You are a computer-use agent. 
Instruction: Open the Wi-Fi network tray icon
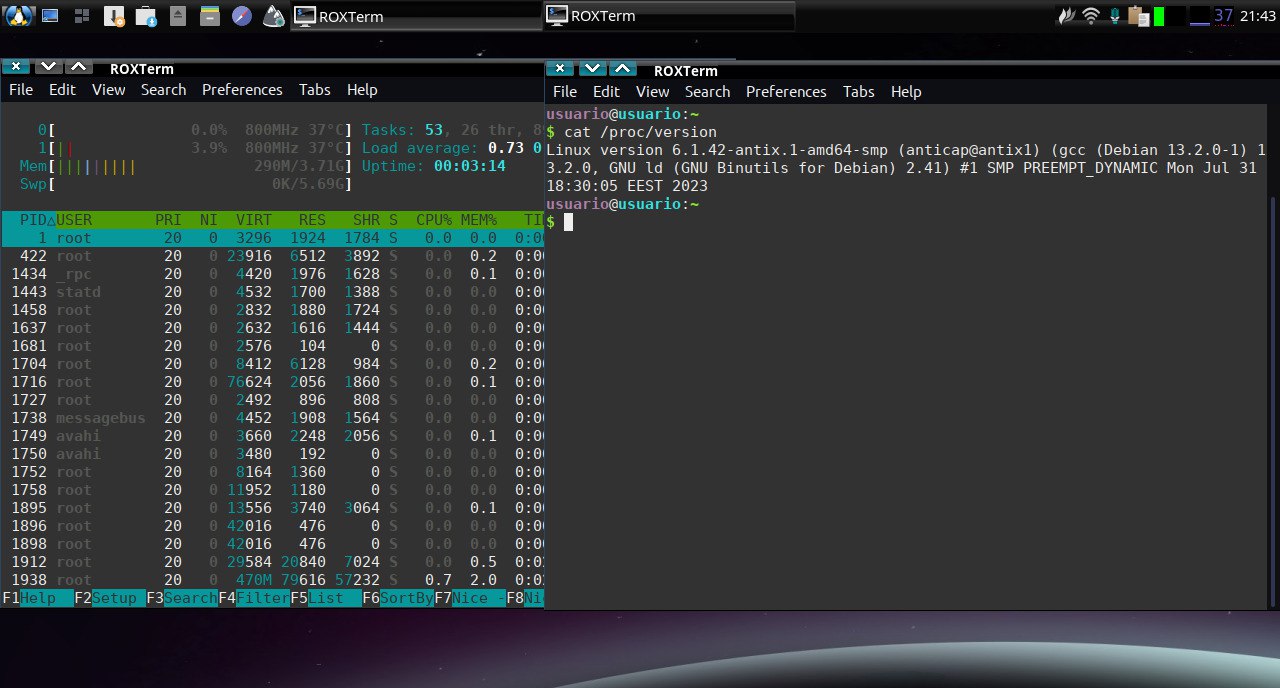click(1091, 15)
